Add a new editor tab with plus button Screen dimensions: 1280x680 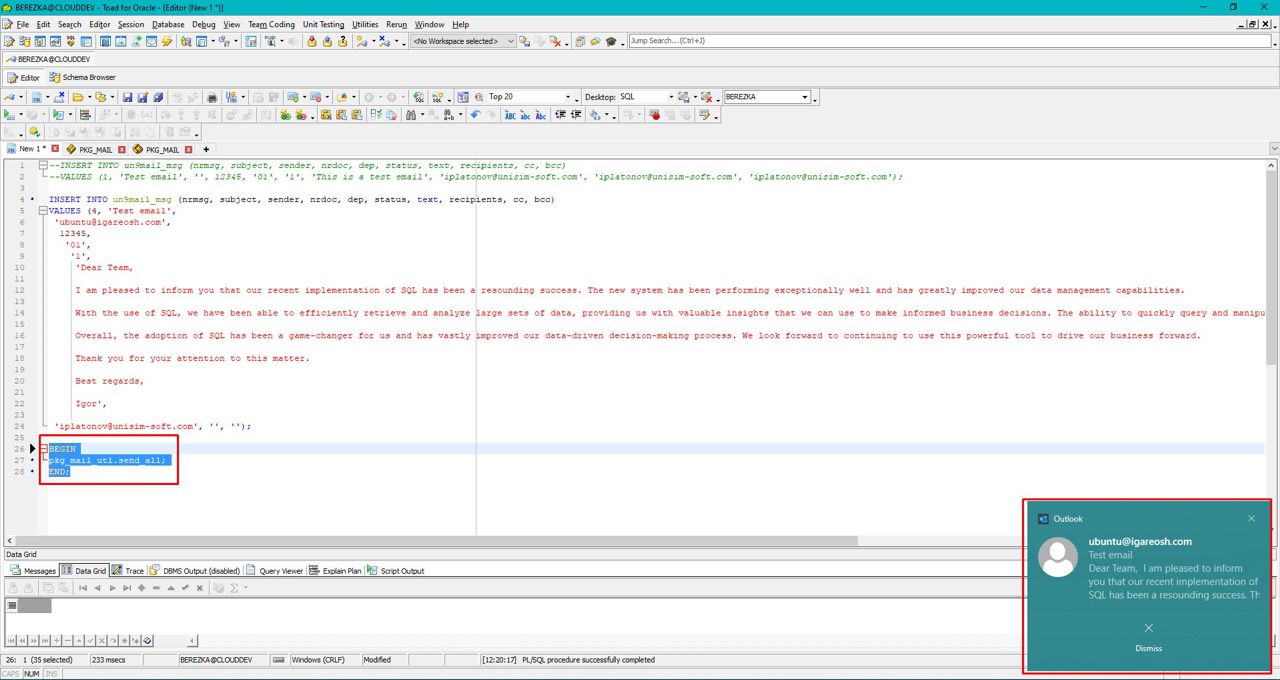tap(206, 149)
